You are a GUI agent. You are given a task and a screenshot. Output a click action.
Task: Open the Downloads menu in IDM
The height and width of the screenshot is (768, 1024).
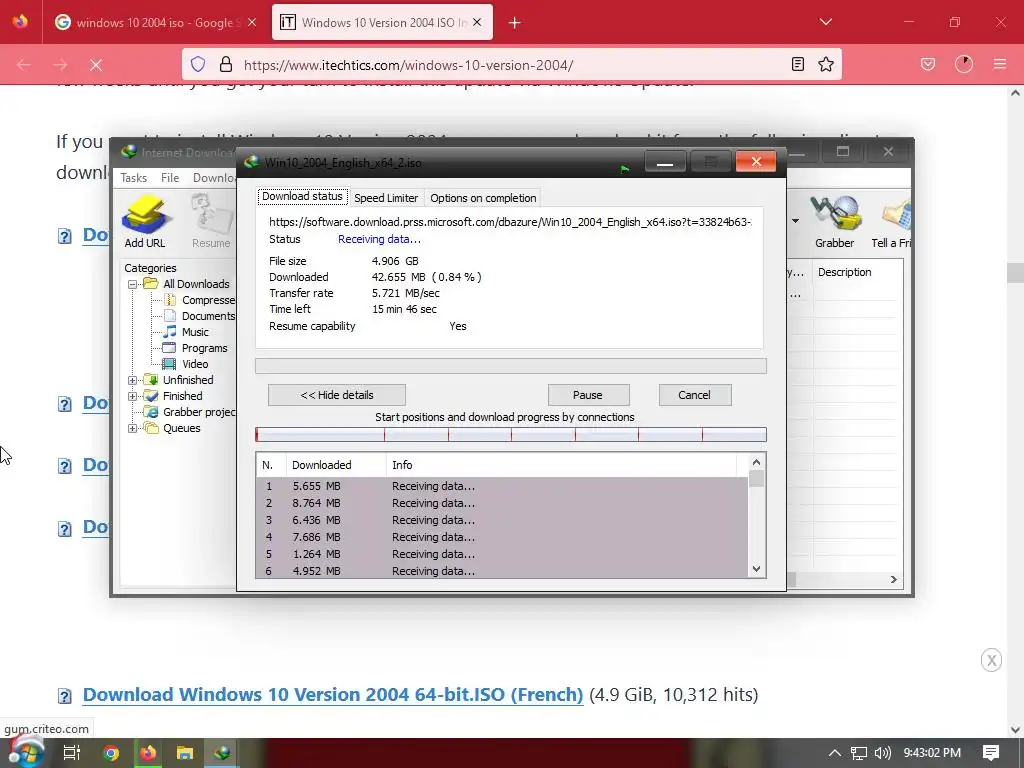214,178
